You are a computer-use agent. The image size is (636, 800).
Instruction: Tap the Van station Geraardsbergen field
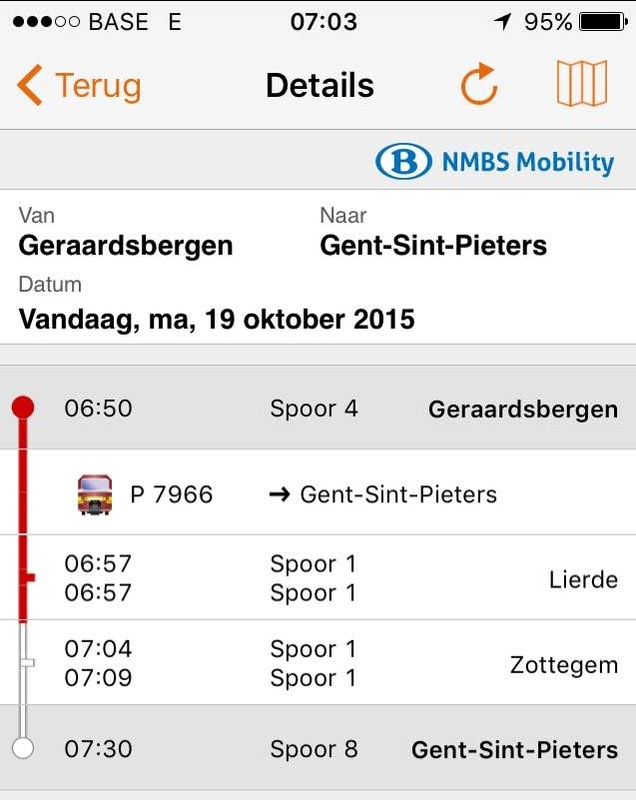(126, 245)
